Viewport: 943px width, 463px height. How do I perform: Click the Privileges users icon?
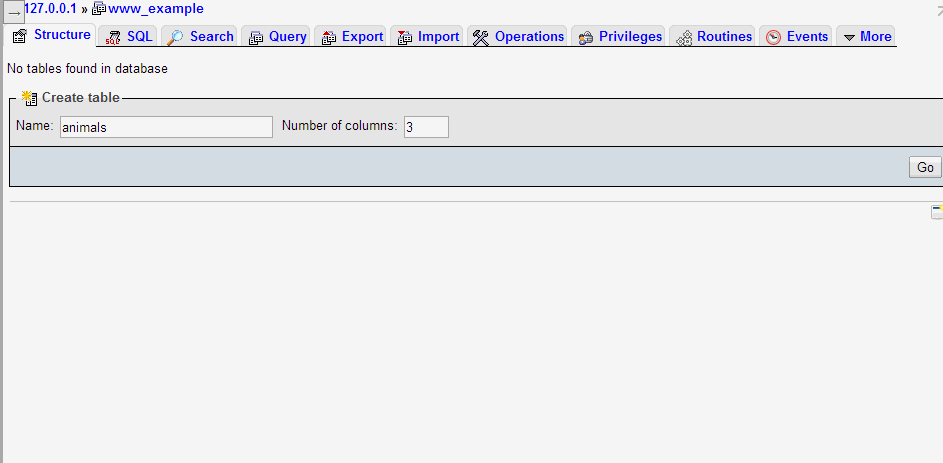(x=586, y=38)
